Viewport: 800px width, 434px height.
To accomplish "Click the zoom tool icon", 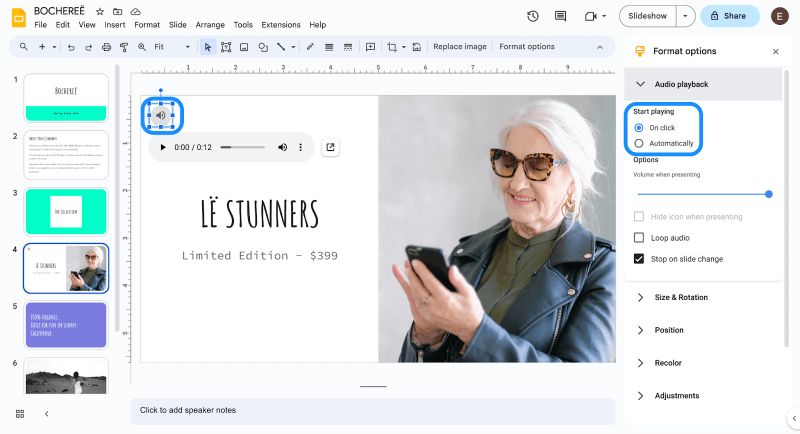I will 142,47.
